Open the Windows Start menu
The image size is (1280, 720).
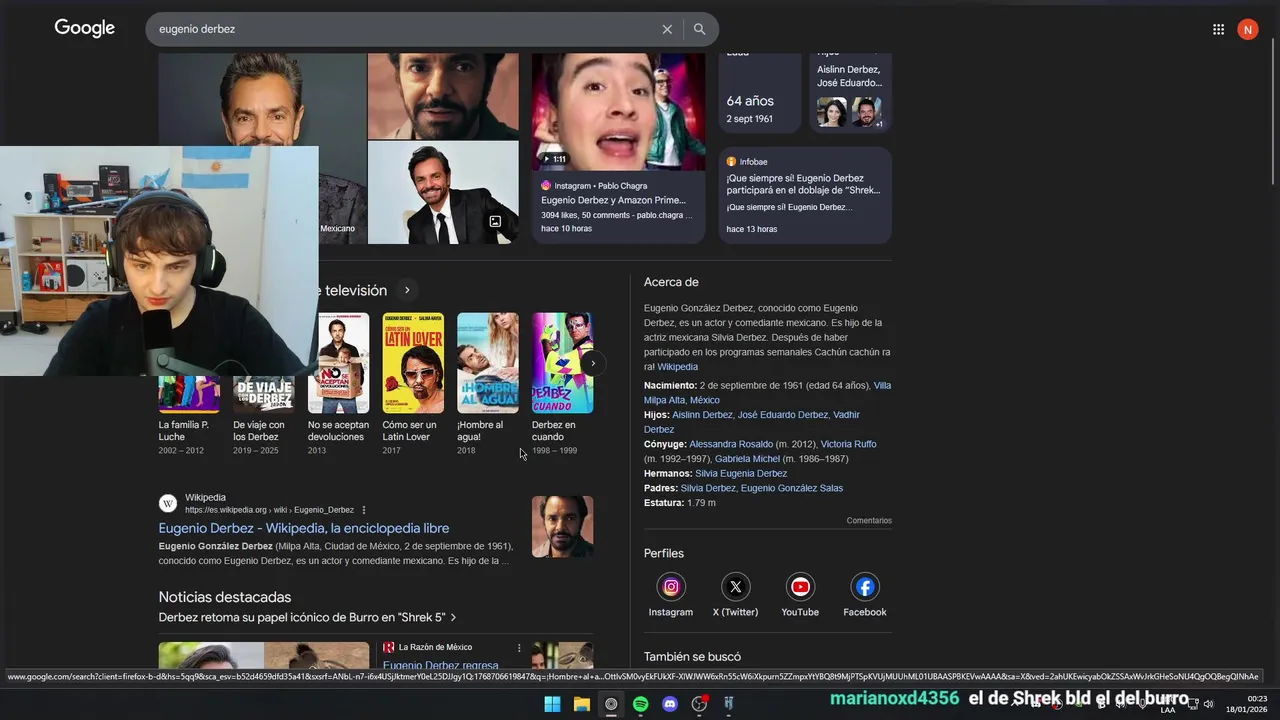[x=552, y=704]
